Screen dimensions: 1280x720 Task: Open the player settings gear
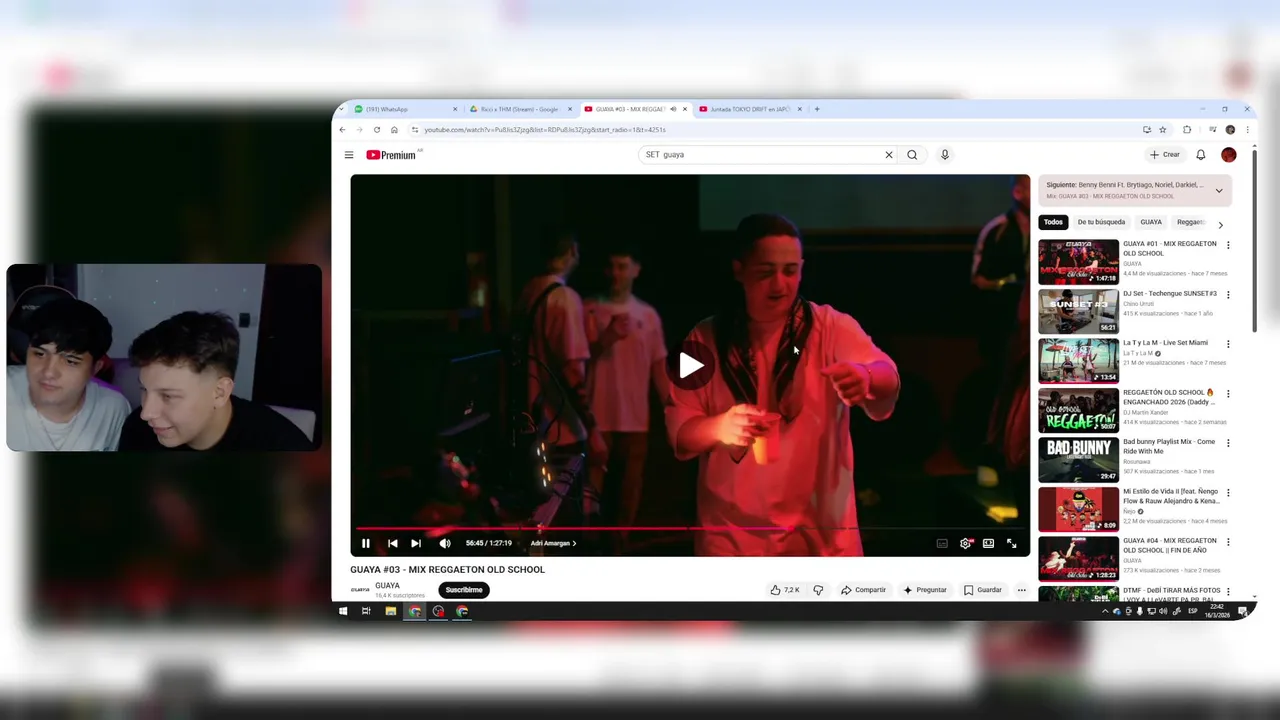click(965, 543)
